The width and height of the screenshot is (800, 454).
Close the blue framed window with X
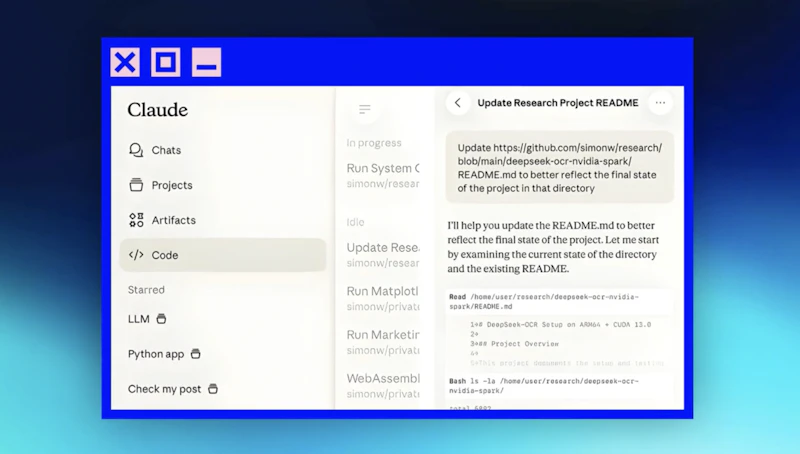coord(125,62)
